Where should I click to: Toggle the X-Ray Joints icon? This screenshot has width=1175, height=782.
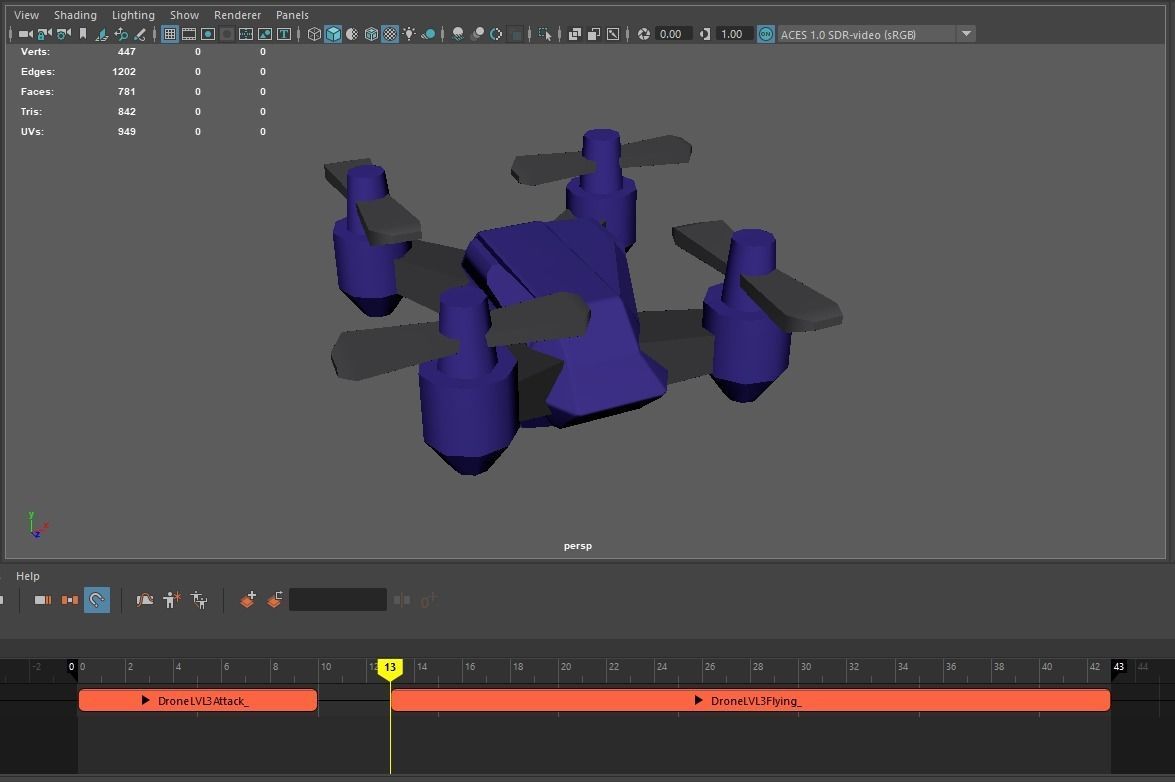pos(613,34)
